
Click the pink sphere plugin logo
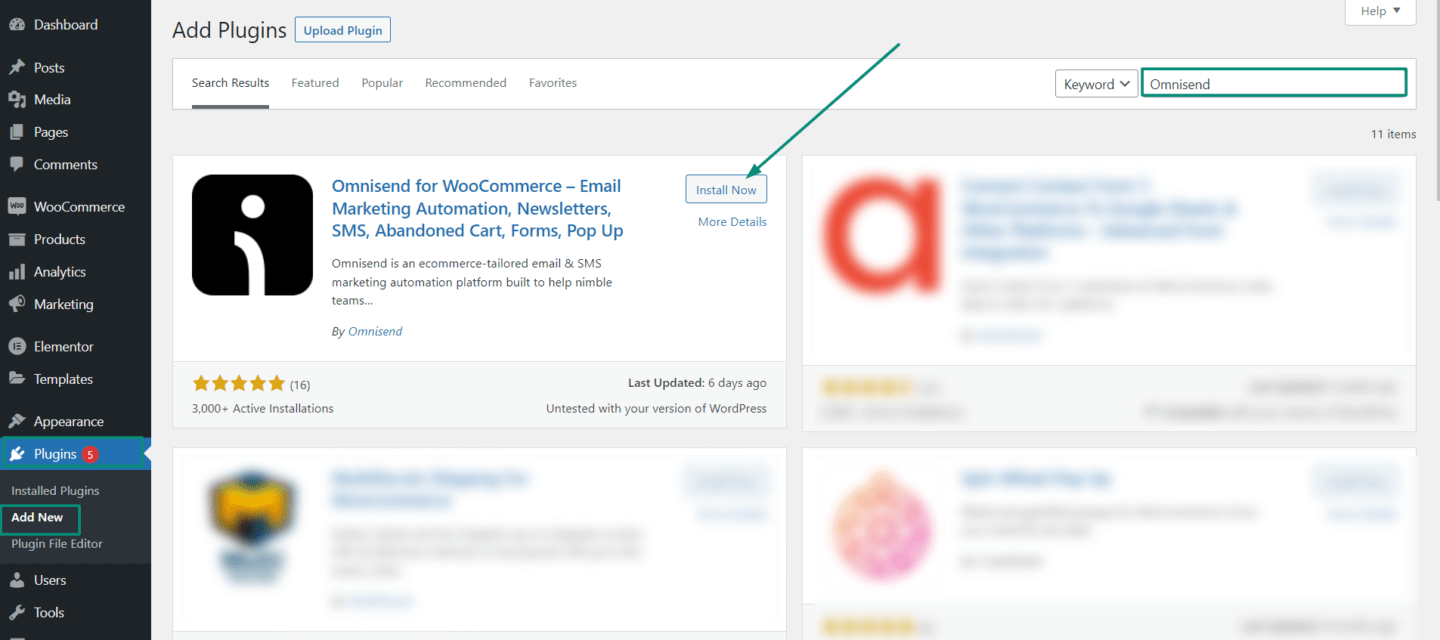(x=882, y=525)
